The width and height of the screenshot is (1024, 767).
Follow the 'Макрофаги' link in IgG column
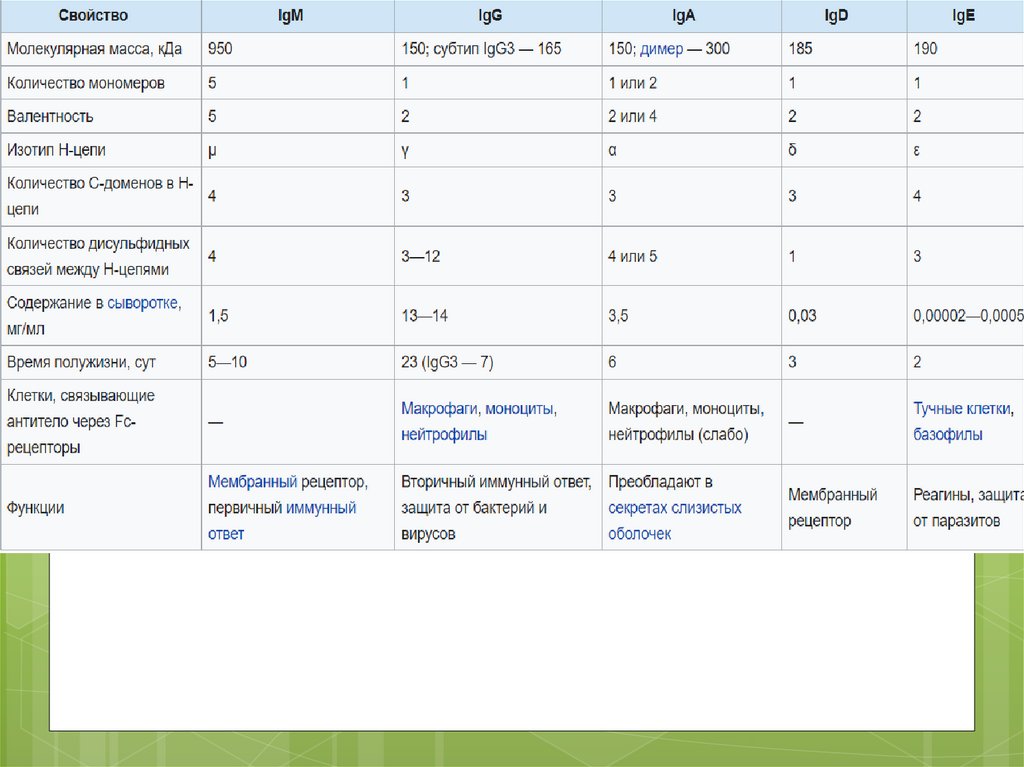[439, 409]
